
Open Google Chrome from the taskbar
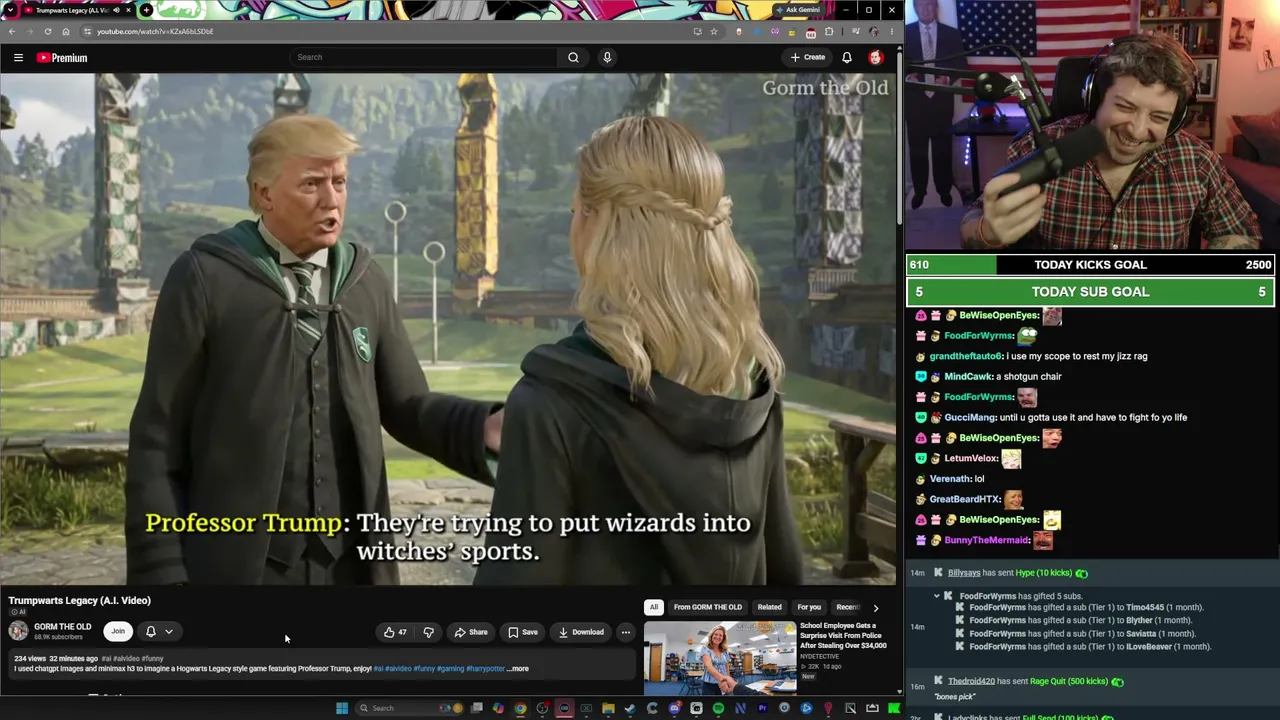pyautogui.click(x=520, y=708)
